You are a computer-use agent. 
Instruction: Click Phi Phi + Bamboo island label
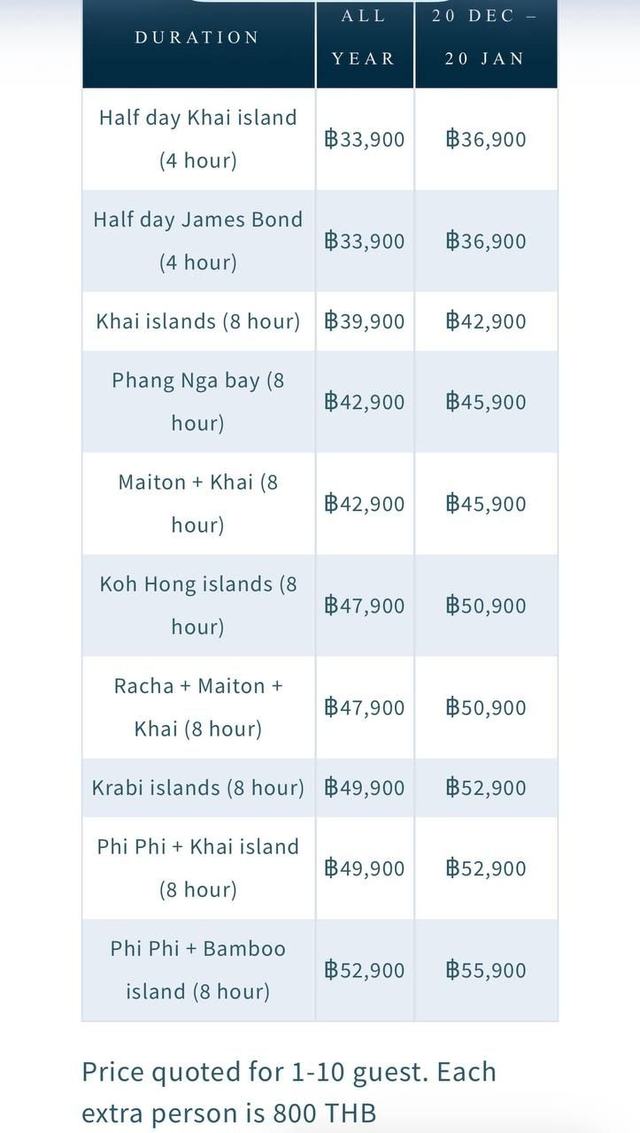point(198,970)
